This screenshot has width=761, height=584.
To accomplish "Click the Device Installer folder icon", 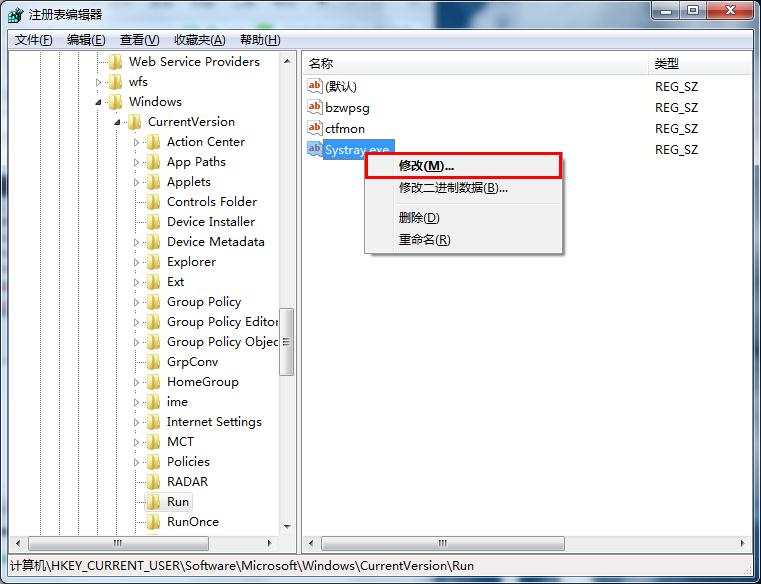I will click(153, 222).
